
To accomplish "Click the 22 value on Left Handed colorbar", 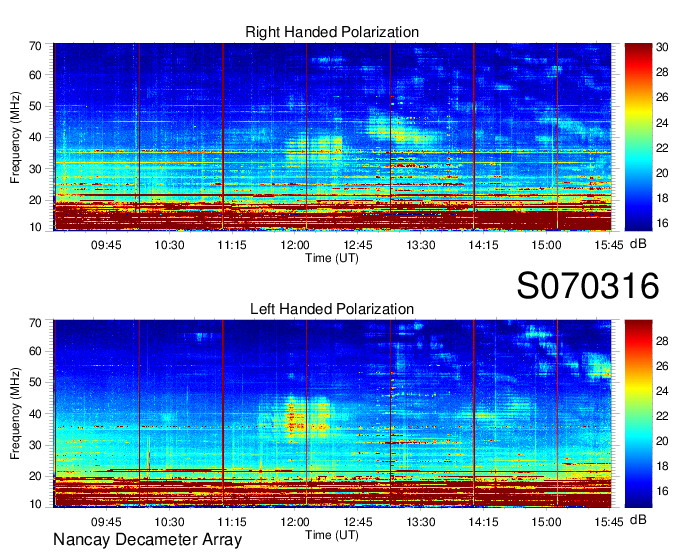I will click(x=662, y=416).
